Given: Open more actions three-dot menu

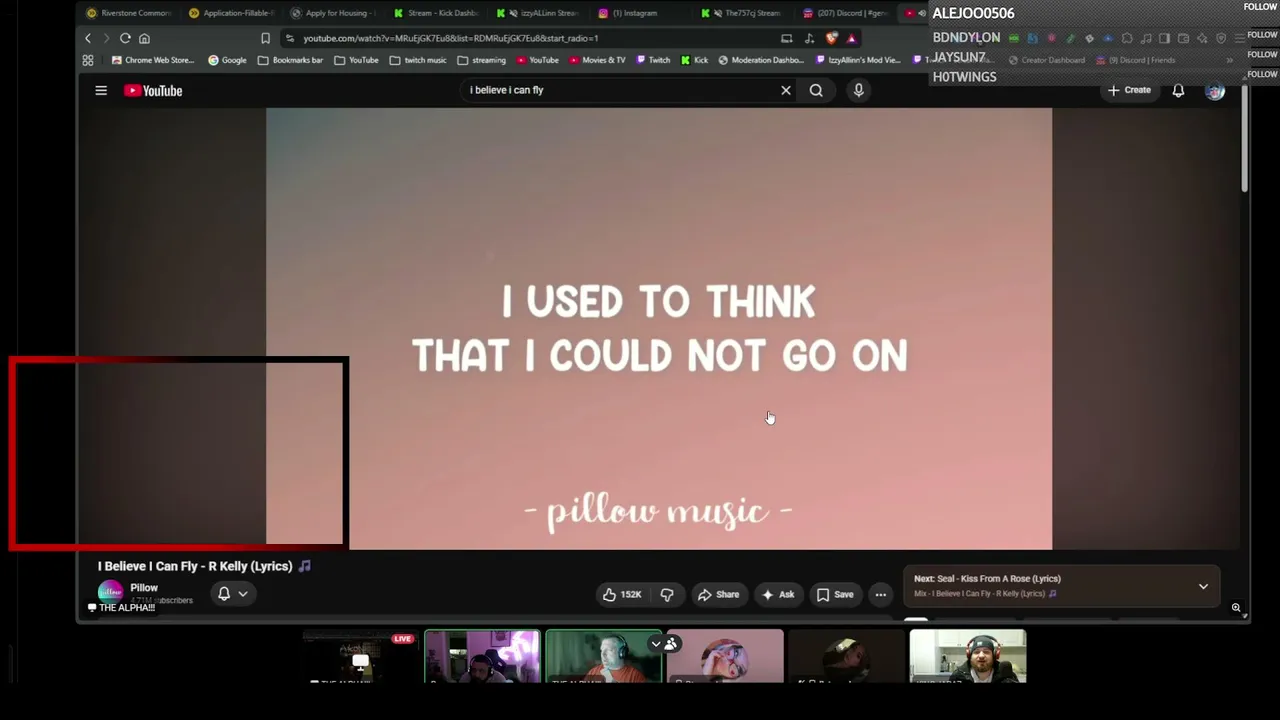Looking at the screenshot, I should coord(881,595).
